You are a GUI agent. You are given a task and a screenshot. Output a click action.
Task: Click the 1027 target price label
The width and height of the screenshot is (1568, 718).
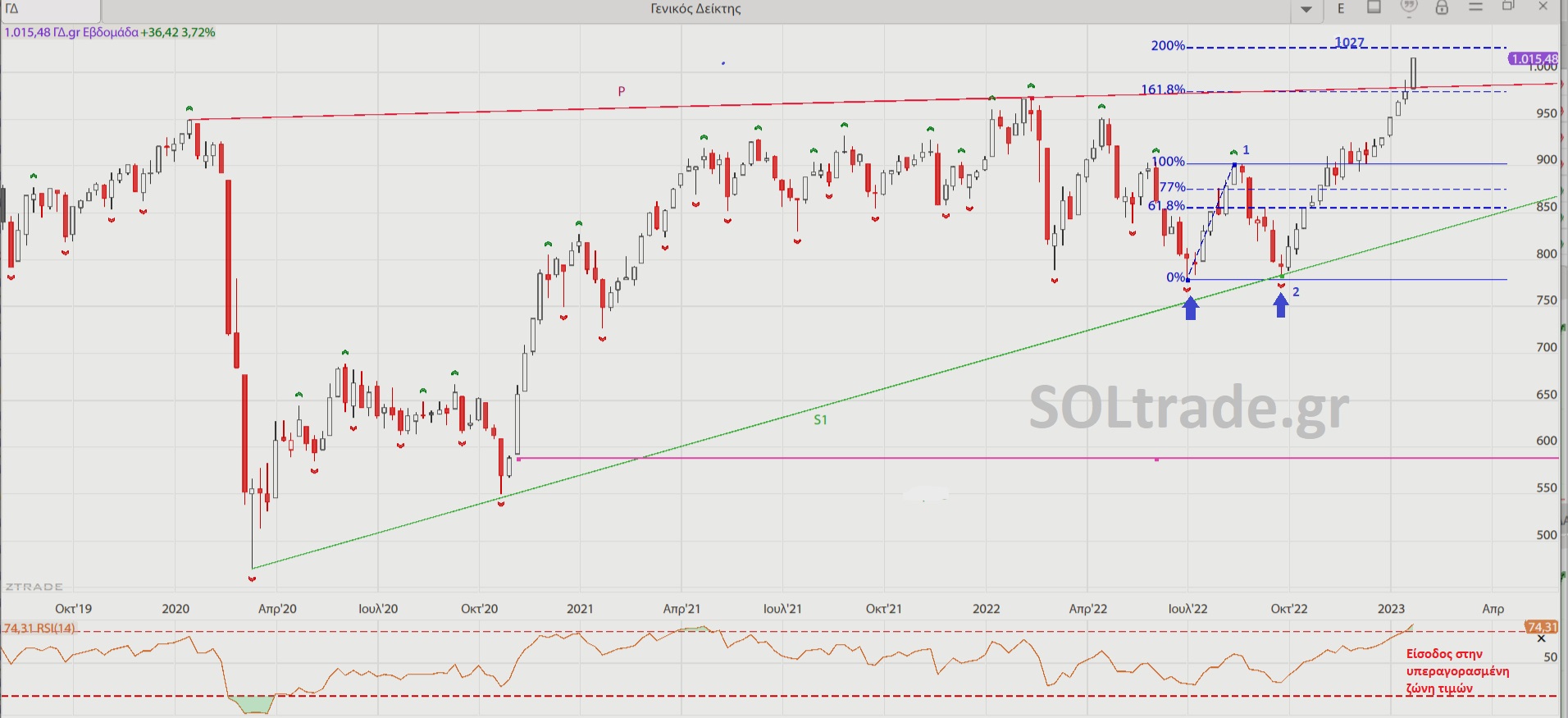pyautogui.click(x=1350, y=43)
